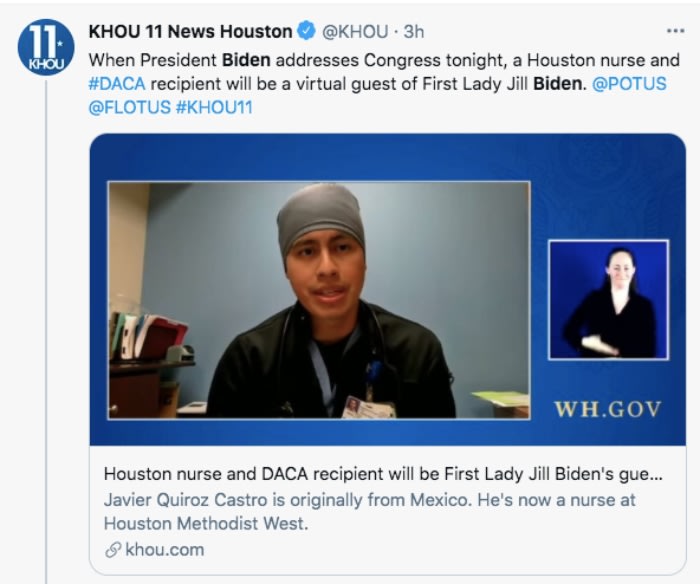This screenshot has height=584, width=700.
Task: Open the @FLOTUS mention
Action: pos(129,107)
